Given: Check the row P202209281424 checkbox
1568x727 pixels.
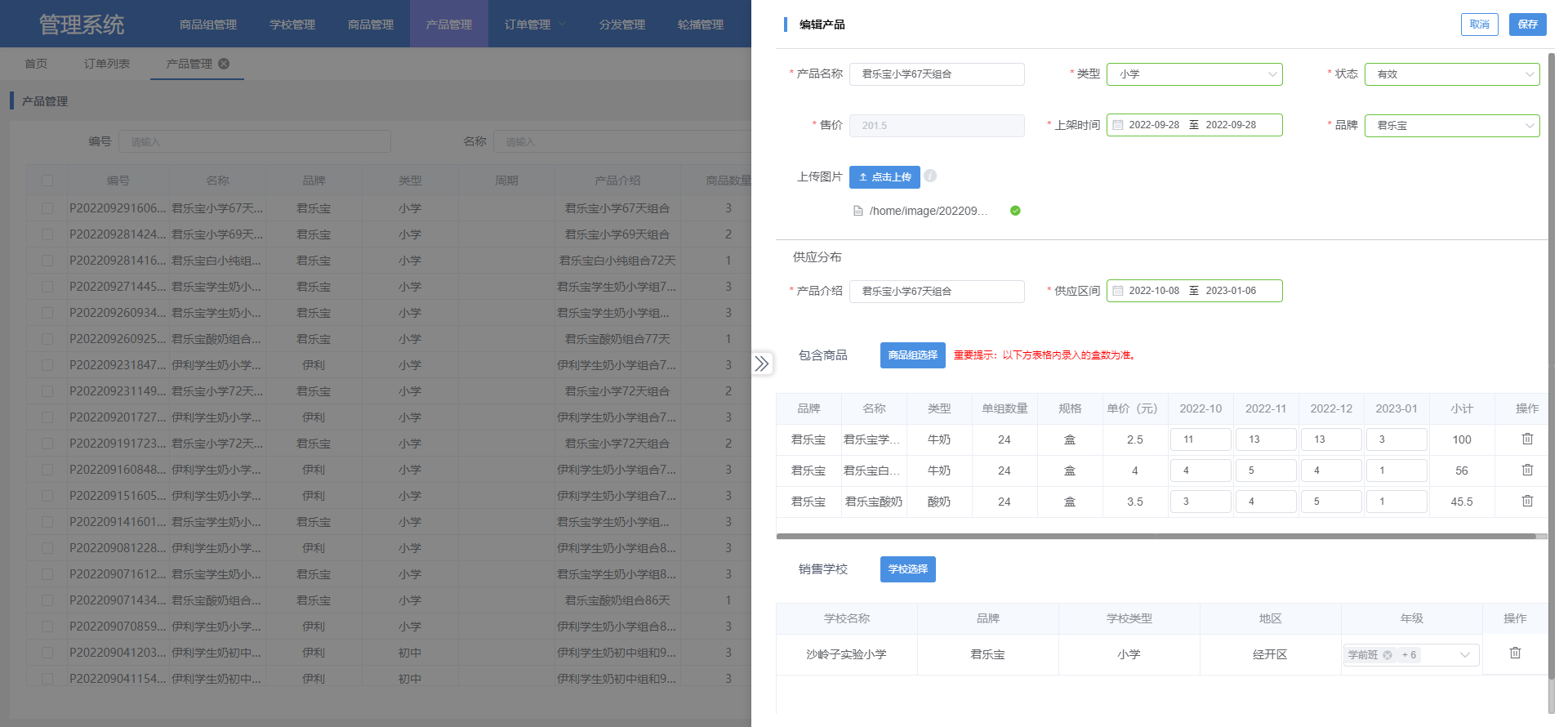Looking at the screenshot, I should click(47, 234).
